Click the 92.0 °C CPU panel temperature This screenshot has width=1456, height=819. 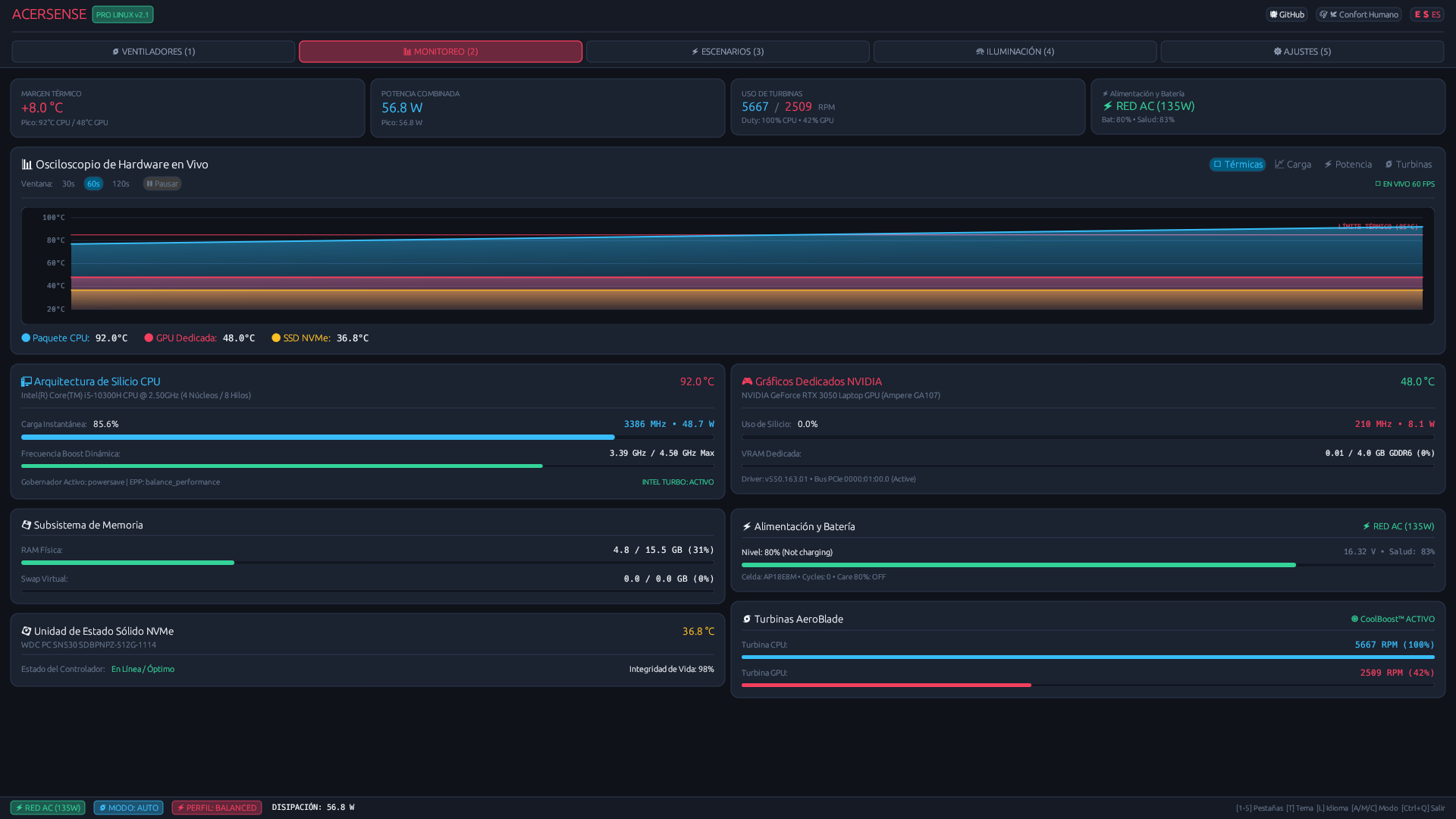697,381
